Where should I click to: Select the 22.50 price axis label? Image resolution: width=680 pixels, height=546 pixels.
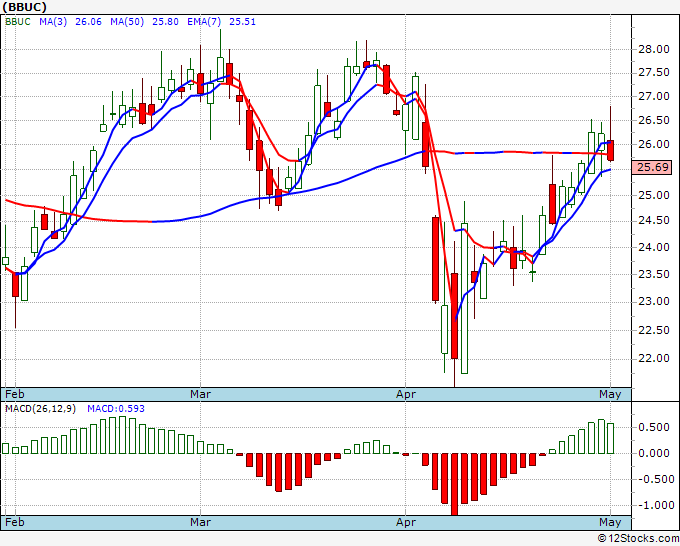[654, 330]
